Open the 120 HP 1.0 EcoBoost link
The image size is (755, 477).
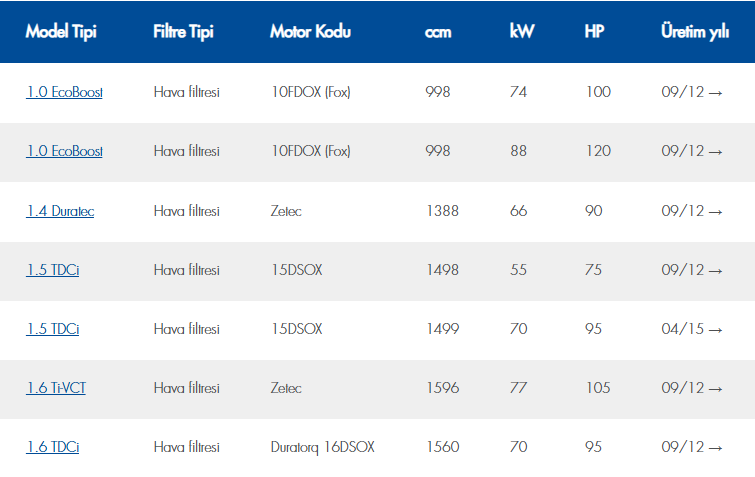64,152
